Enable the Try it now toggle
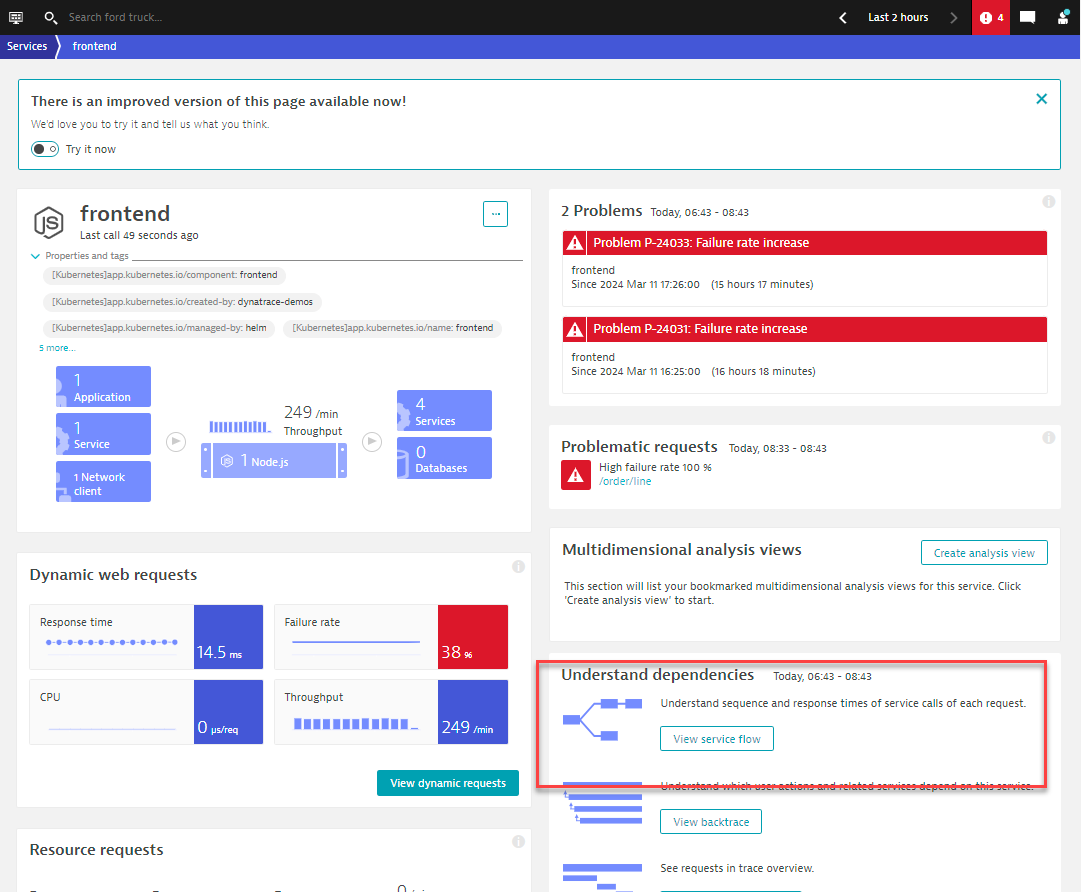This screenshot has height=892, width=1081. [45, 149]
